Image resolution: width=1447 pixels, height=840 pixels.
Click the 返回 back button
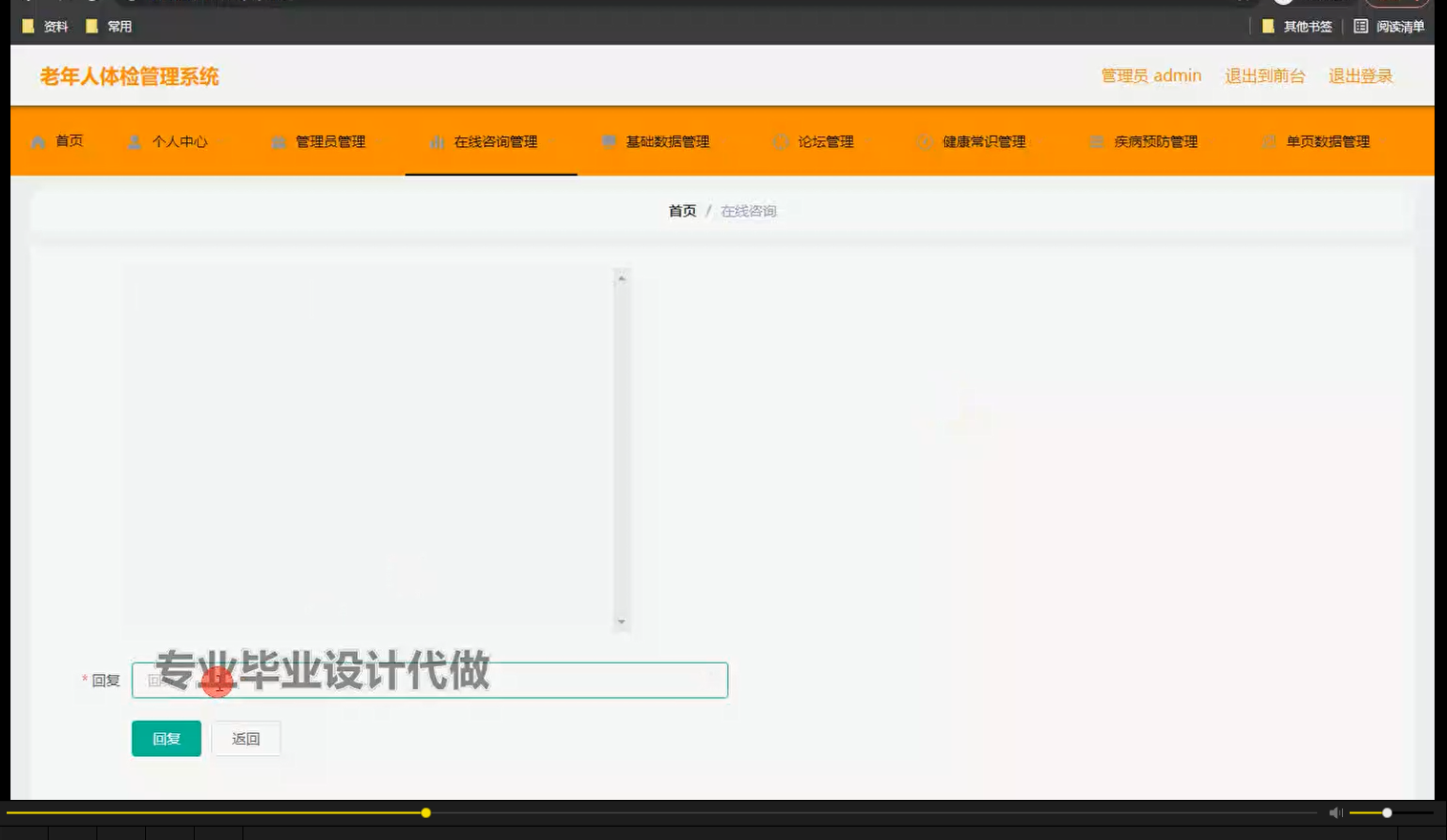(x=245, y=738)
